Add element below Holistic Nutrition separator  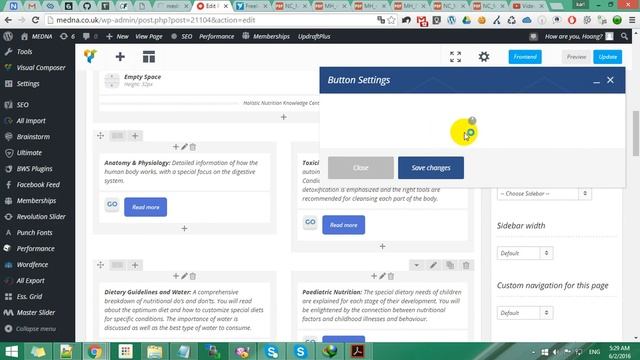coord(284,117)
